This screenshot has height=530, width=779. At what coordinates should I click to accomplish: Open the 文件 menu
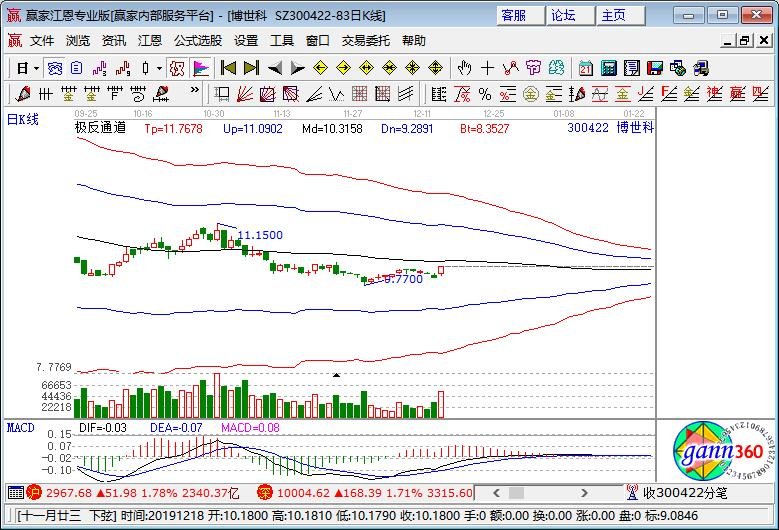pos(42,41)
